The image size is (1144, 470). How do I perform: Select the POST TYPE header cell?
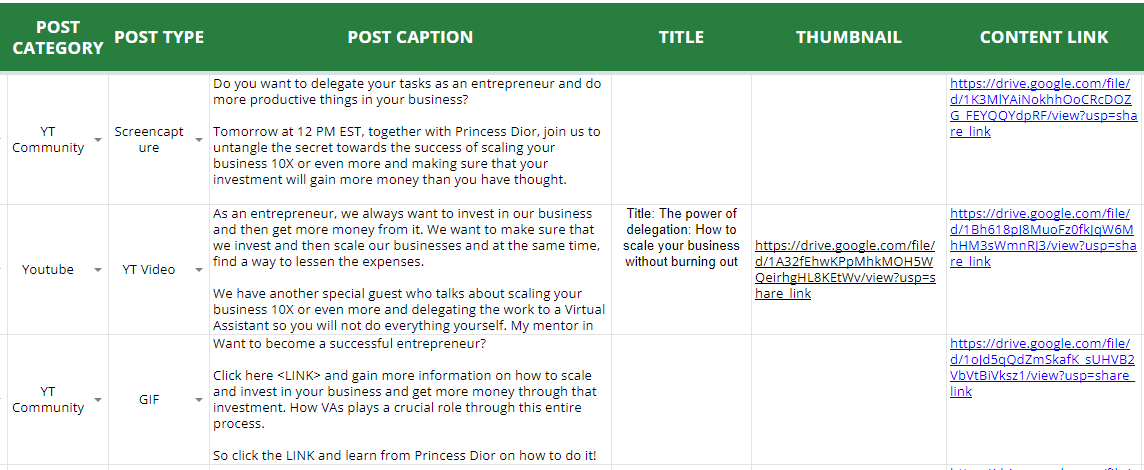(159, 37)
